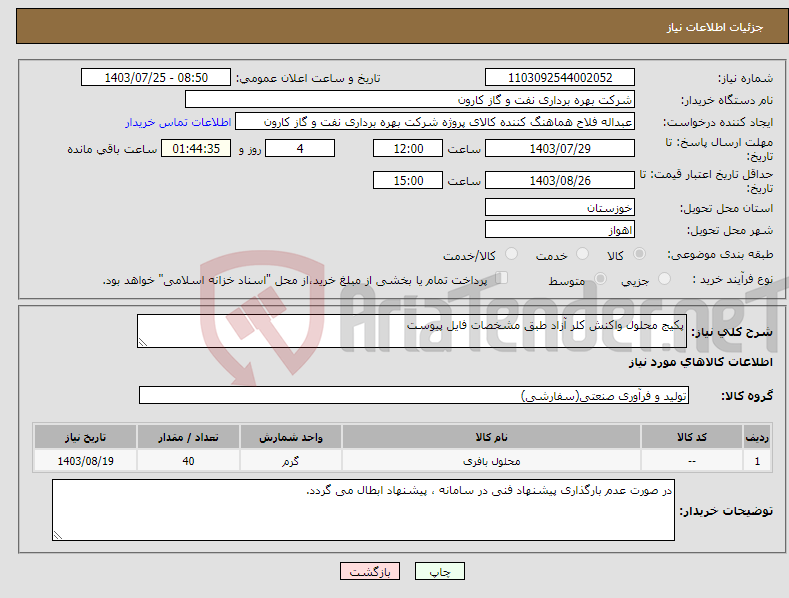Click the remaining time field 01:44:35
This screenshot has width=789, height=598.
point(196,148)
